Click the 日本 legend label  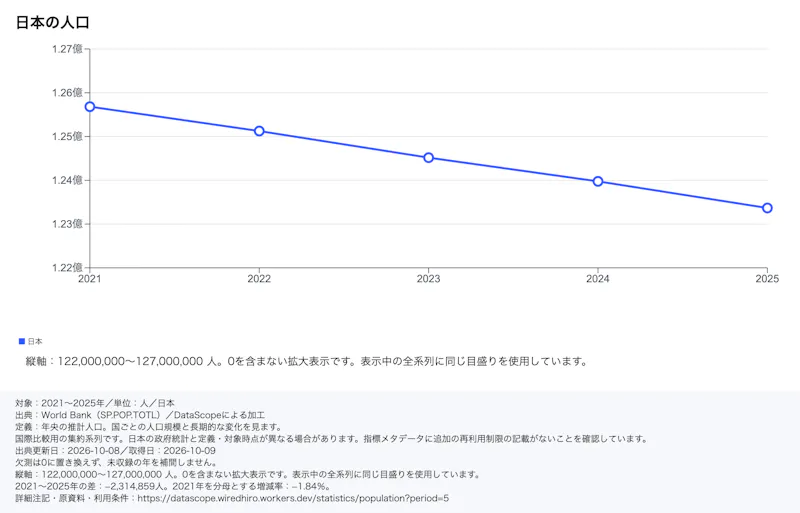click(35, 341)
